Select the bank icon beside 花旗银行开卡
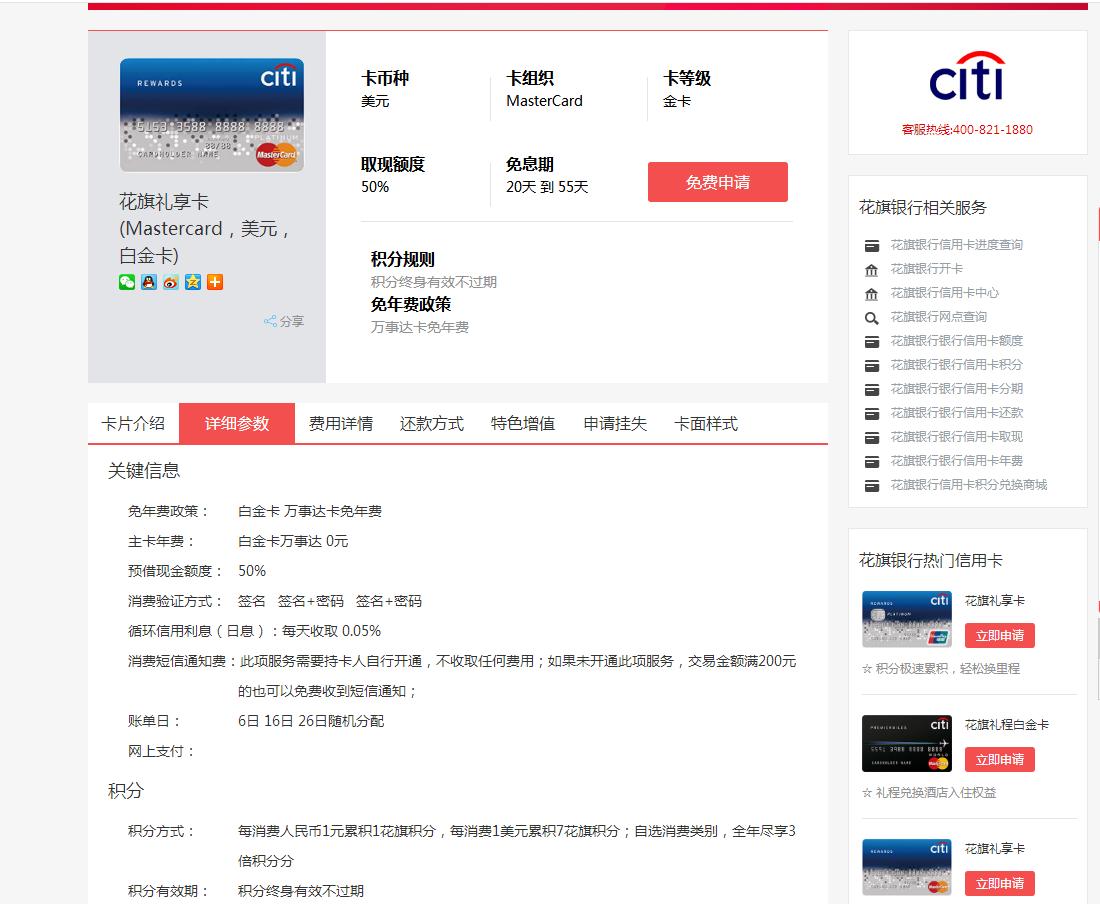Image resolution: width=1100 pixels, height=904 pixels. (871, 268)
